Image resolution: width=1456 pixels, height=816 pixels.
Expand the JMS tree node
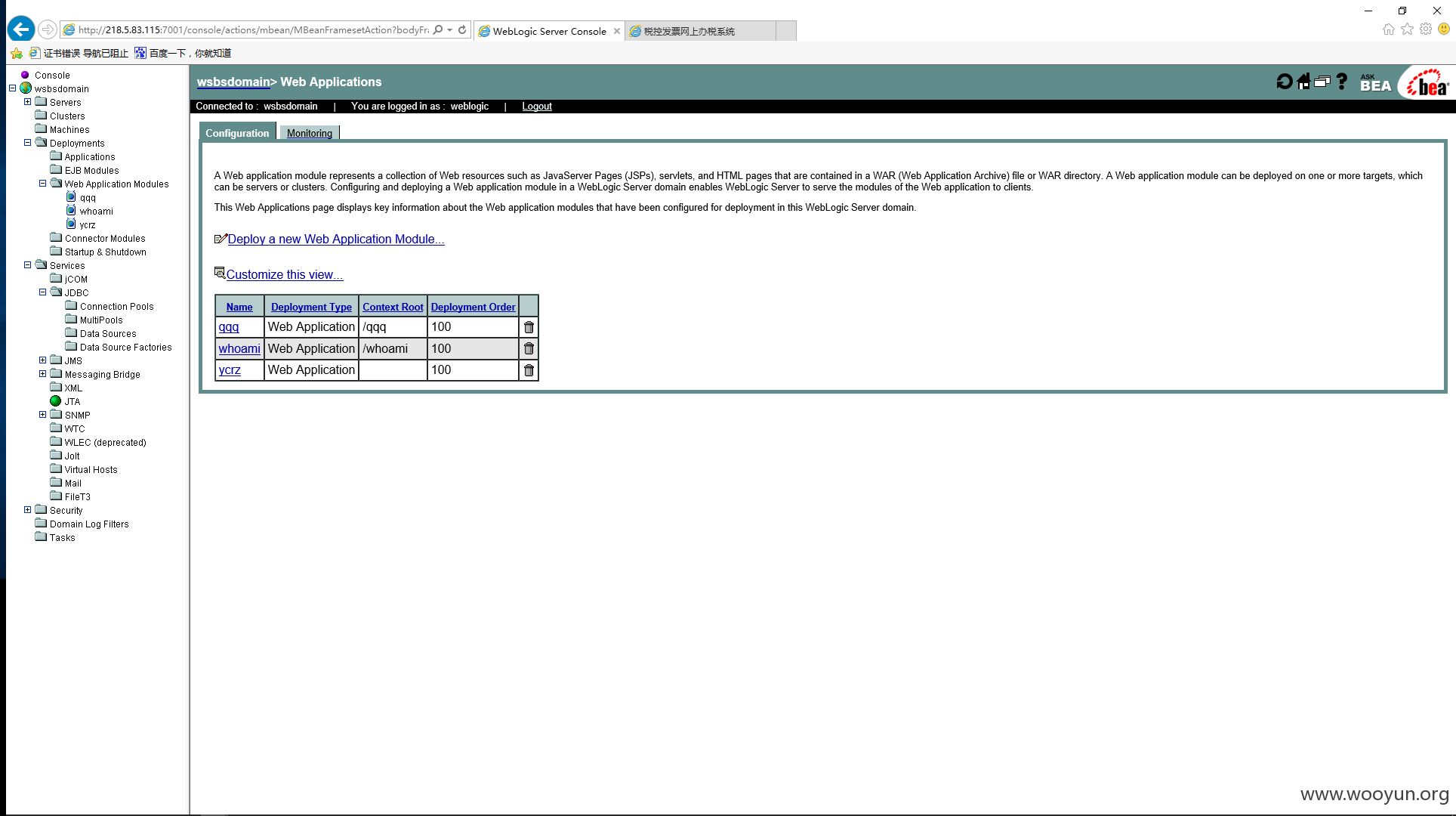42,360
